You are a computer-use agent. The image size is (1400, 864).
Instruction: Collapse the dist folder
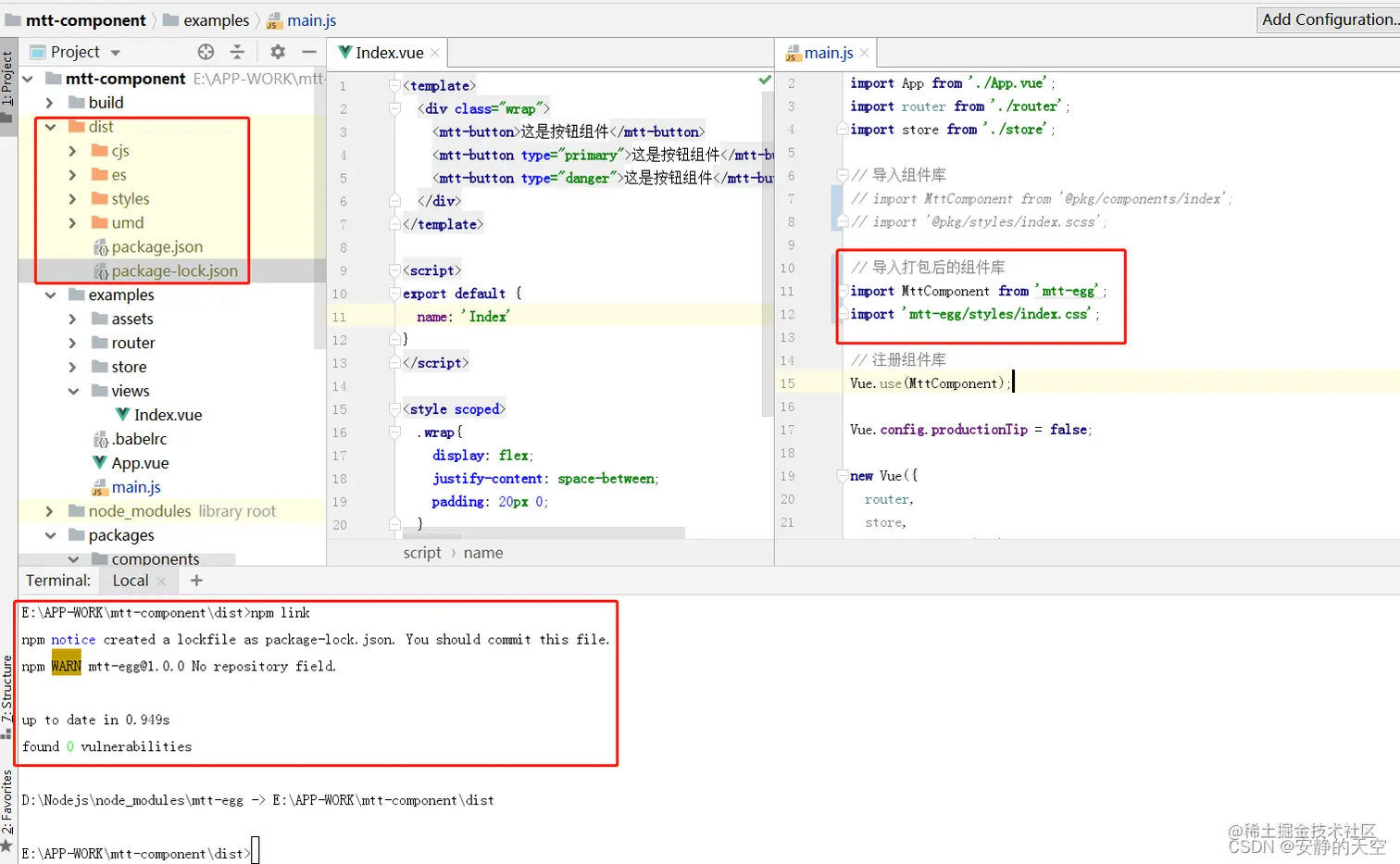(50, 127)
